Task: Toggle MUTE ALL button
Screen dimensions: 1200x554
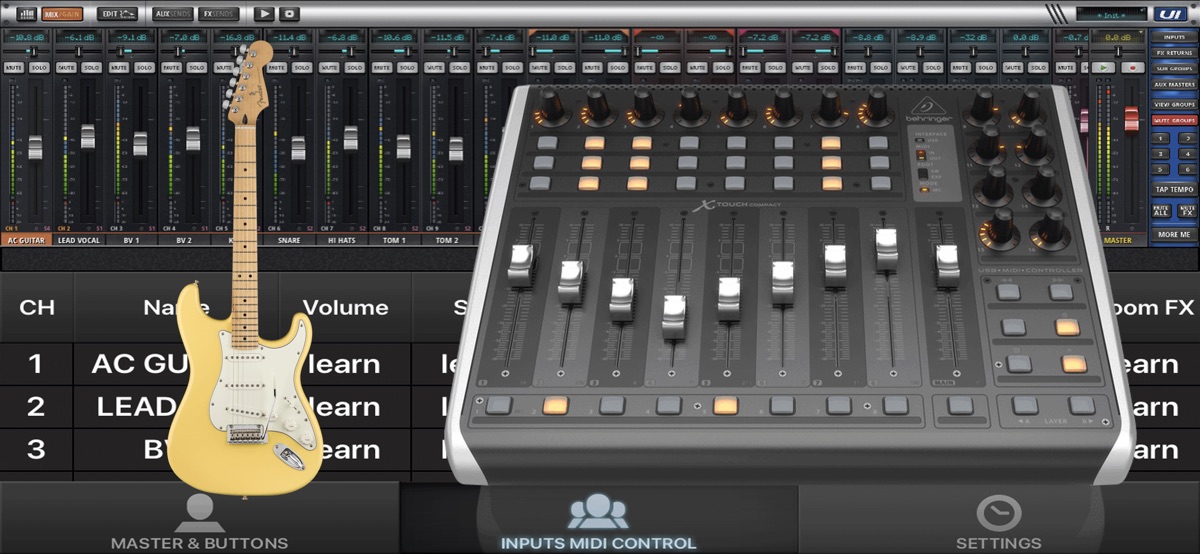Action: point(1160,211)
